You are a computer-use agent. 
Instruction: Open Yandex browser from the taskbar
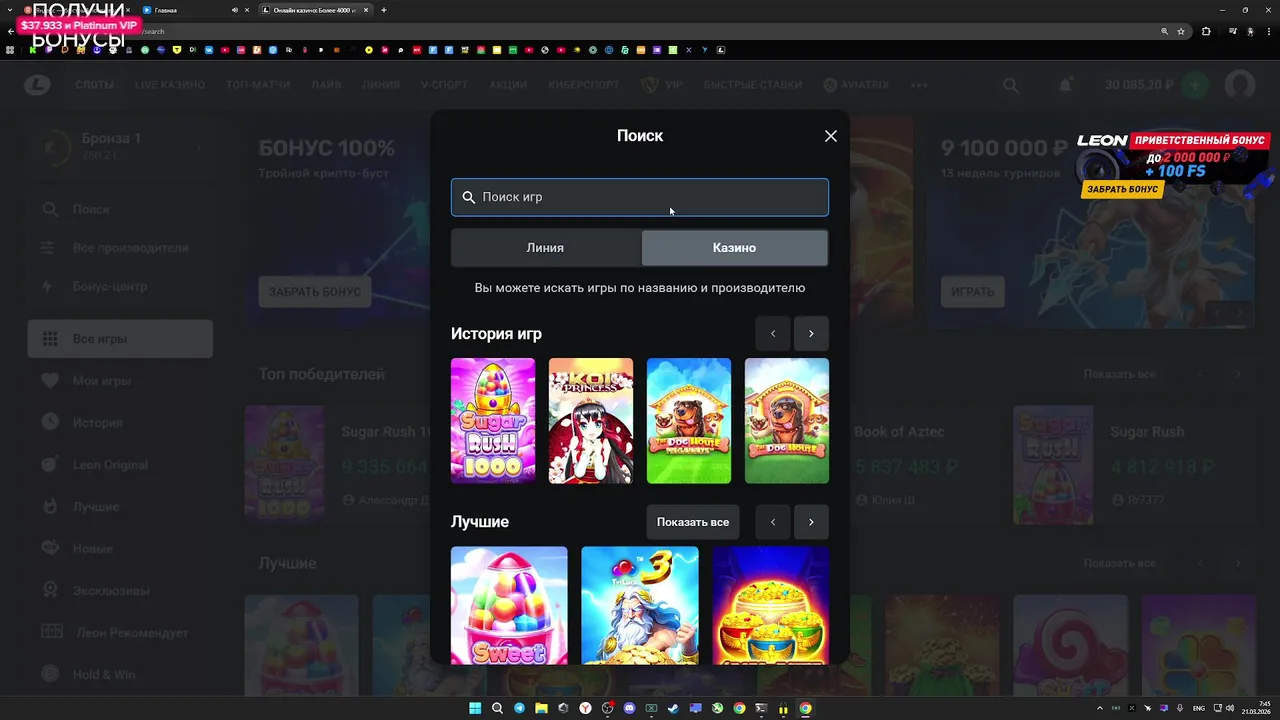pos(585,709)
